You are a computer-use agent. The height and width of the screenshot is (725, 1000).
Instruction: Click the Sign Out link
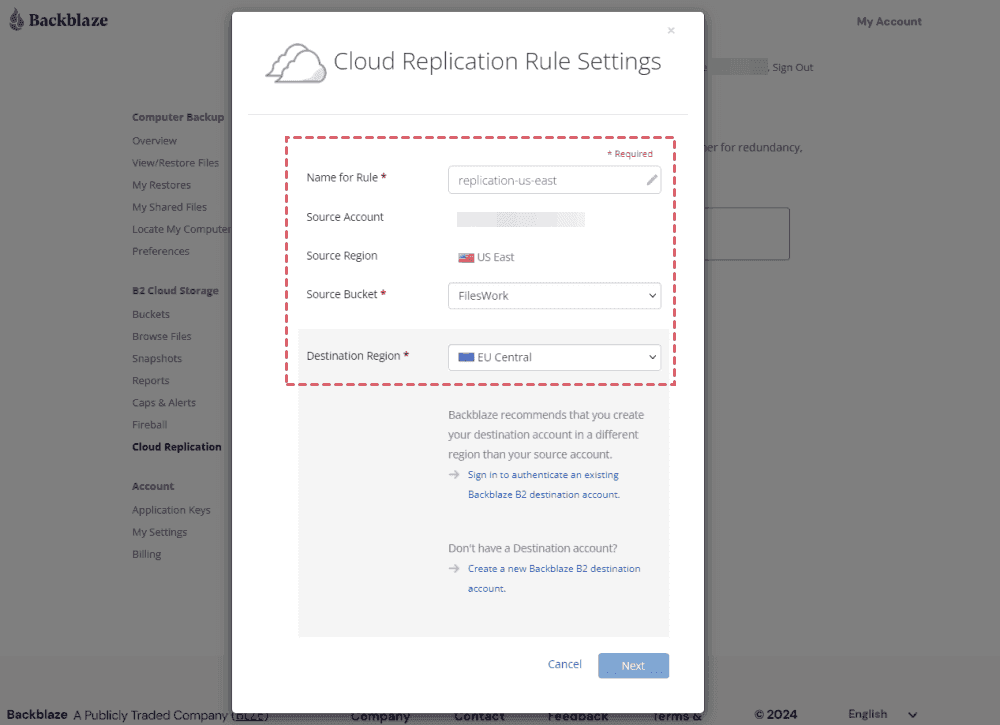coord(793,67)
